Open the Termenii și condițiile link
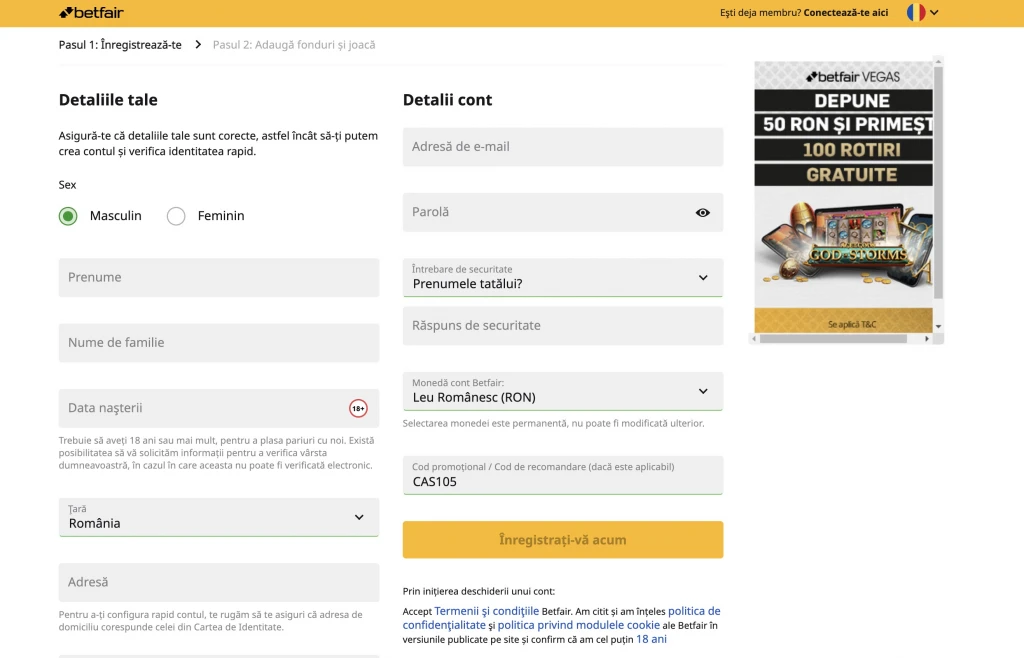This screenshot has height=658, width=1024. pyautogui.click(x=486, y=611)
